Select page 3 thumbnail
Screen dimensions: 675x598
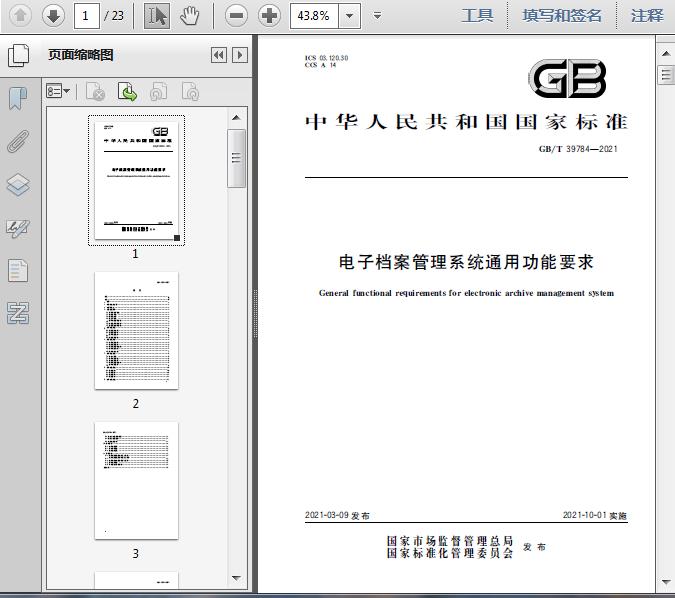coord(136,480)
